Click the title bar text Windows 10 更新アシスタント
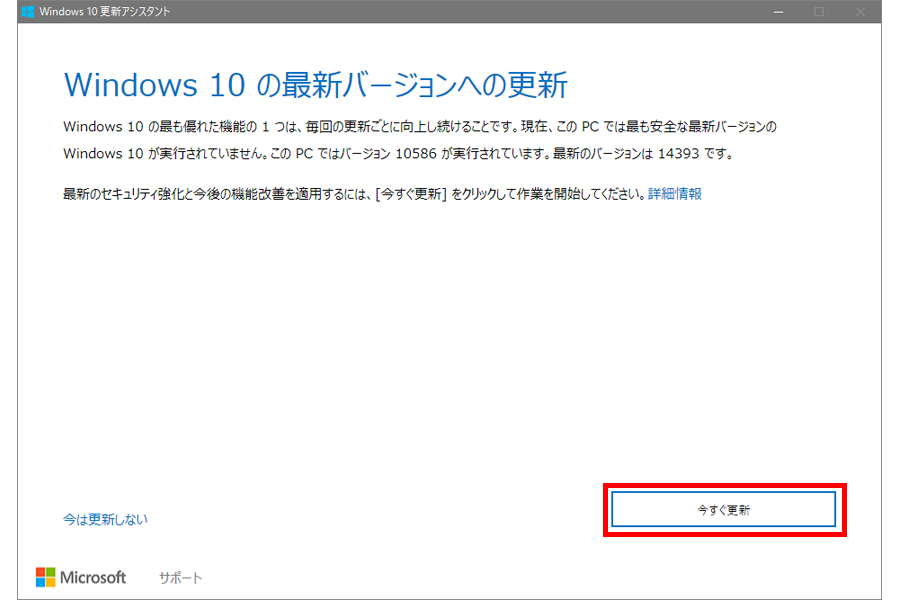 click(104, 11)
